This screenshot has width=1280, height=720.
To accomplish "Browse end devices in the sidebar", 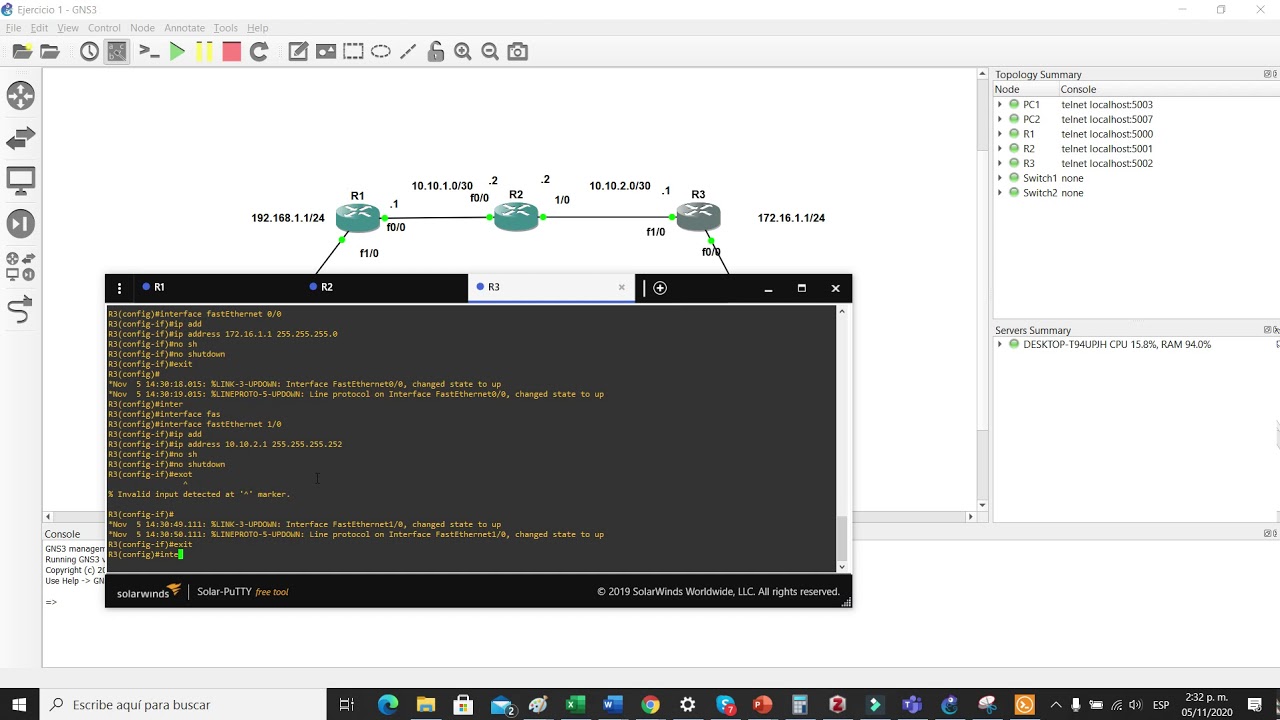I will coord(21,181).
